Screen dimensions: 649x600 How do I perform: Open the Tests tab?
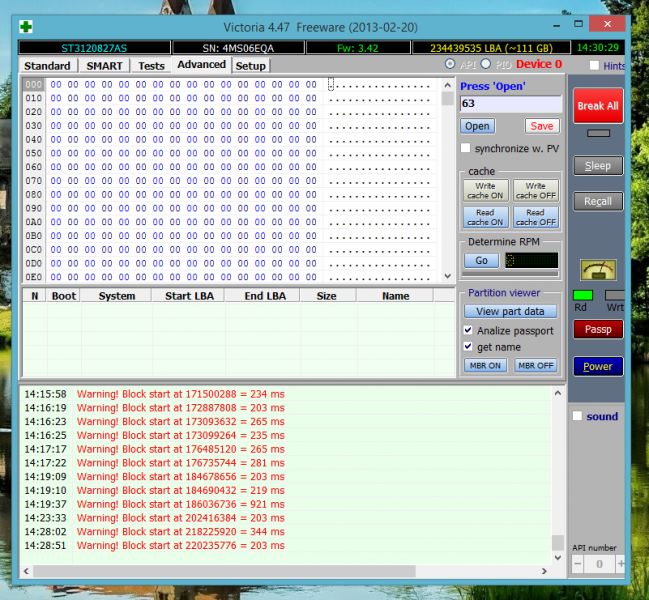coord(151,66)
